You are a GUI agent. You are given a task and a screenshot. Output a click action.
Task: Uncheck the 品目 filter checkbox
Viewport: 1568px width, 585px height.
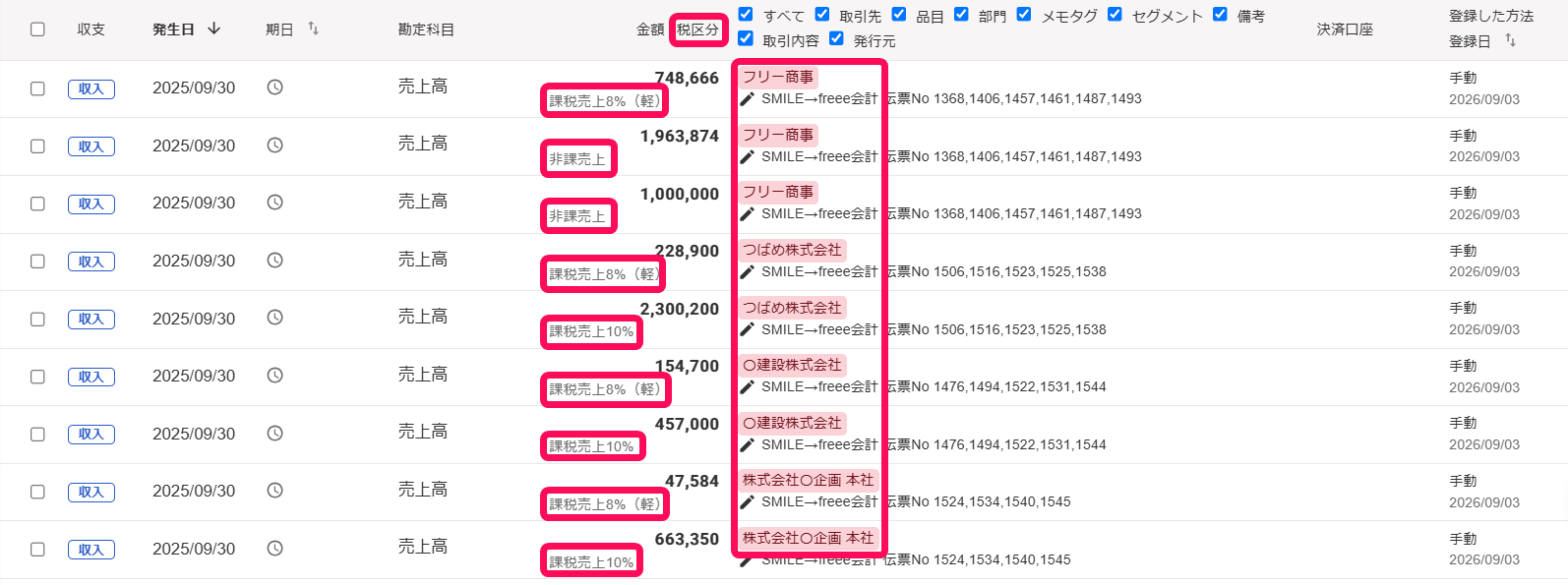click(x=899, y=14)
